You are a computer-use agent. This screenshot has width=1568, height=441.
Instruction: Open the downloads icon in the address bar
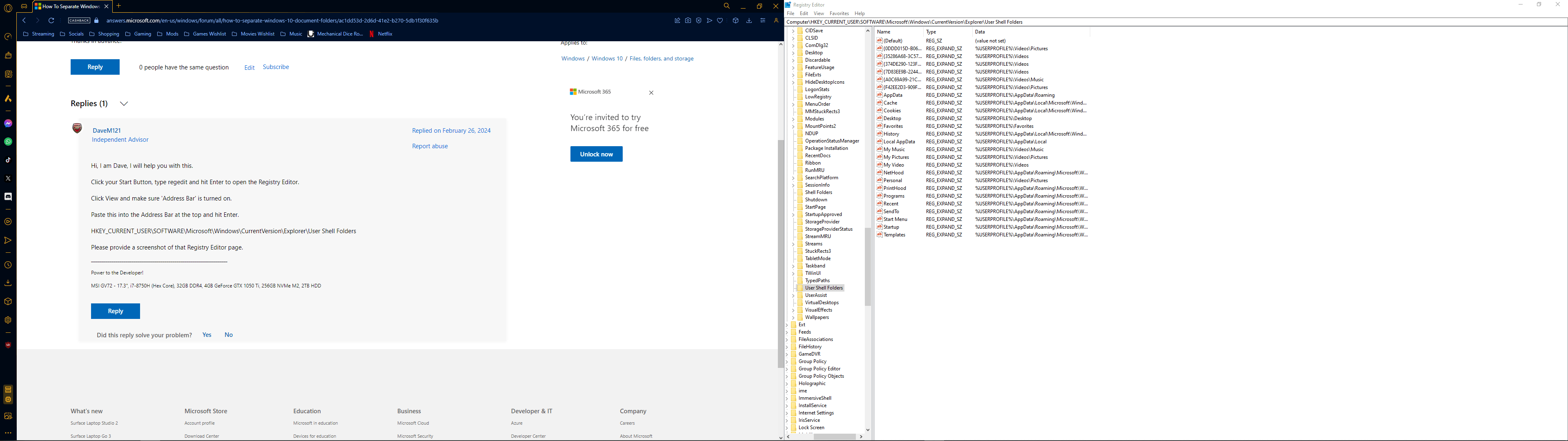click(x=749, y=21)
